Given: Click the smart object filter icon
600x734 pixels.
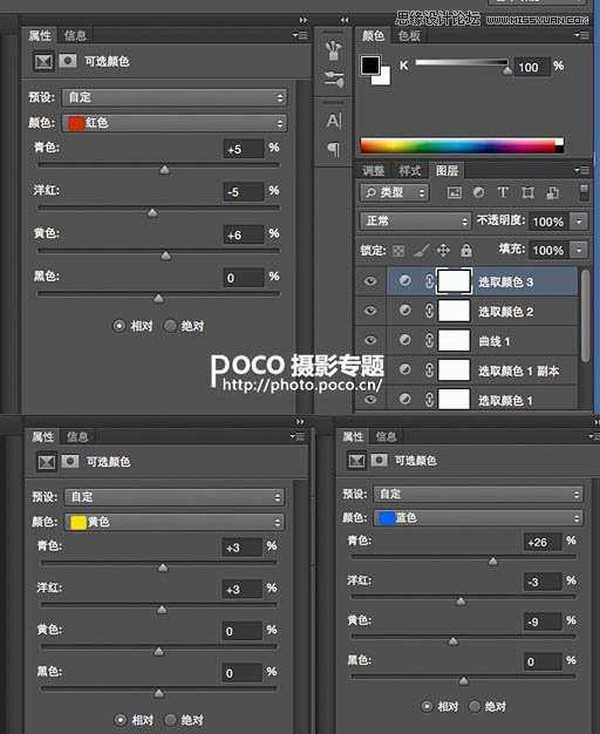Looking at the screenshot, I should [x=552, y=192].
